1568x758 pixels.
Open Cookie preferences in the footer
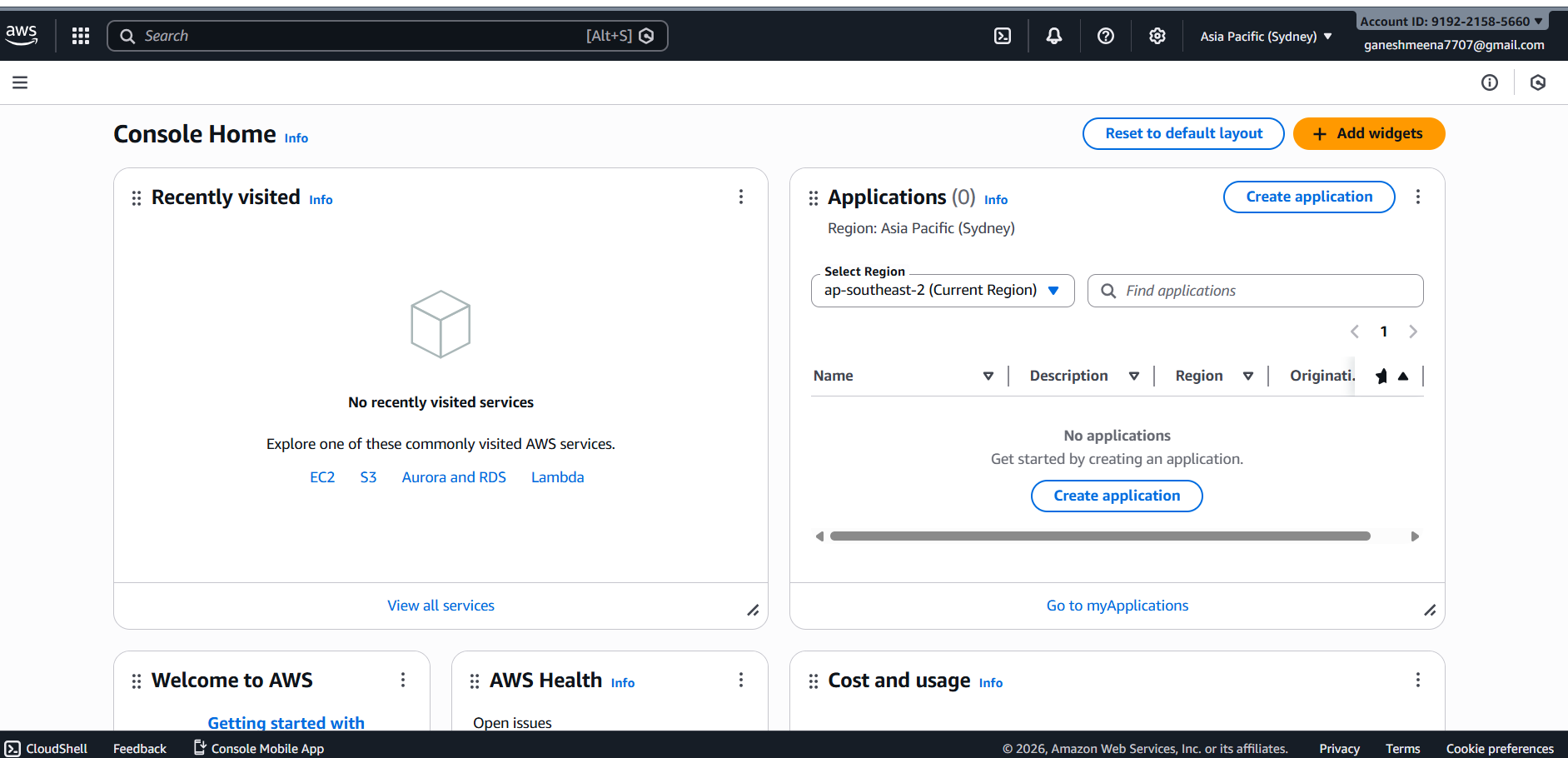pos(1500,749)
